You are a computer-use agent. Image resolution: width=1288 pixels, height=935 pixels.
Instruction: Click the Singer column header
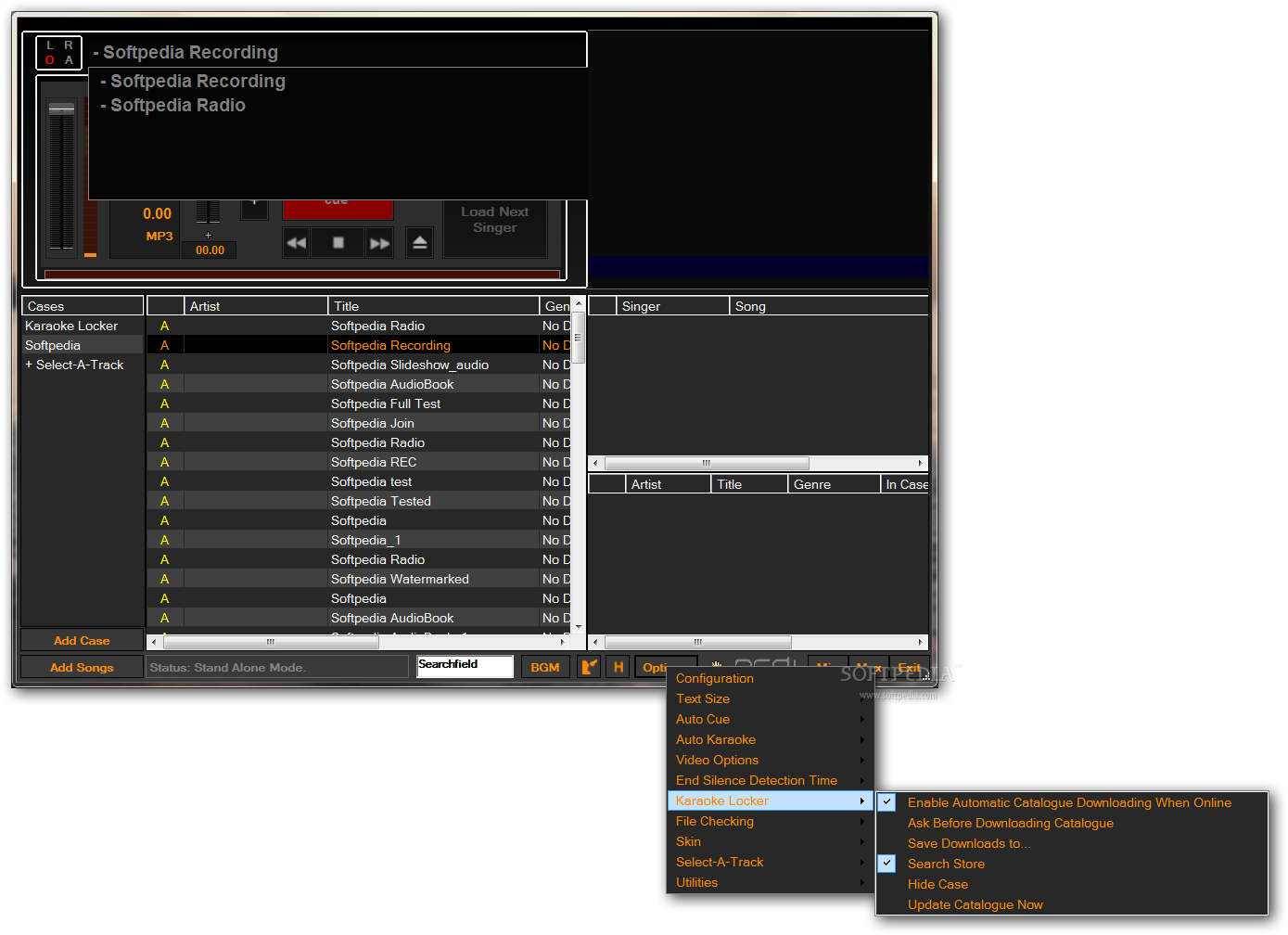pos(672,306)
